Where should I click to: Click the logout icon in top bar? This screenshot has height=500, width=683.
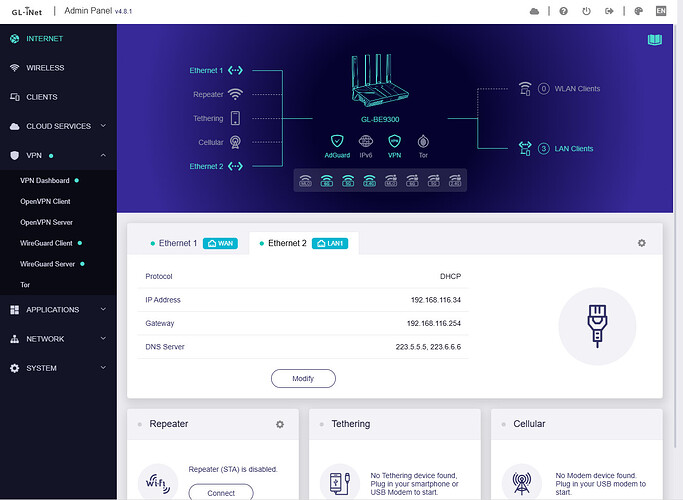coord(611,11)
